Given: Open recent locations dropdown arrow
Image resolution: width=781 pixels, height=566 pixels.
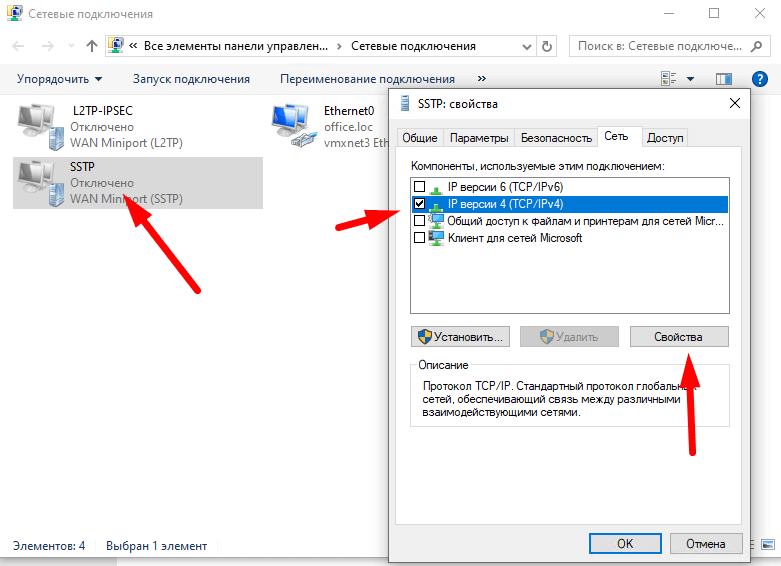Looking at the screenshot, I should [71, 46].
